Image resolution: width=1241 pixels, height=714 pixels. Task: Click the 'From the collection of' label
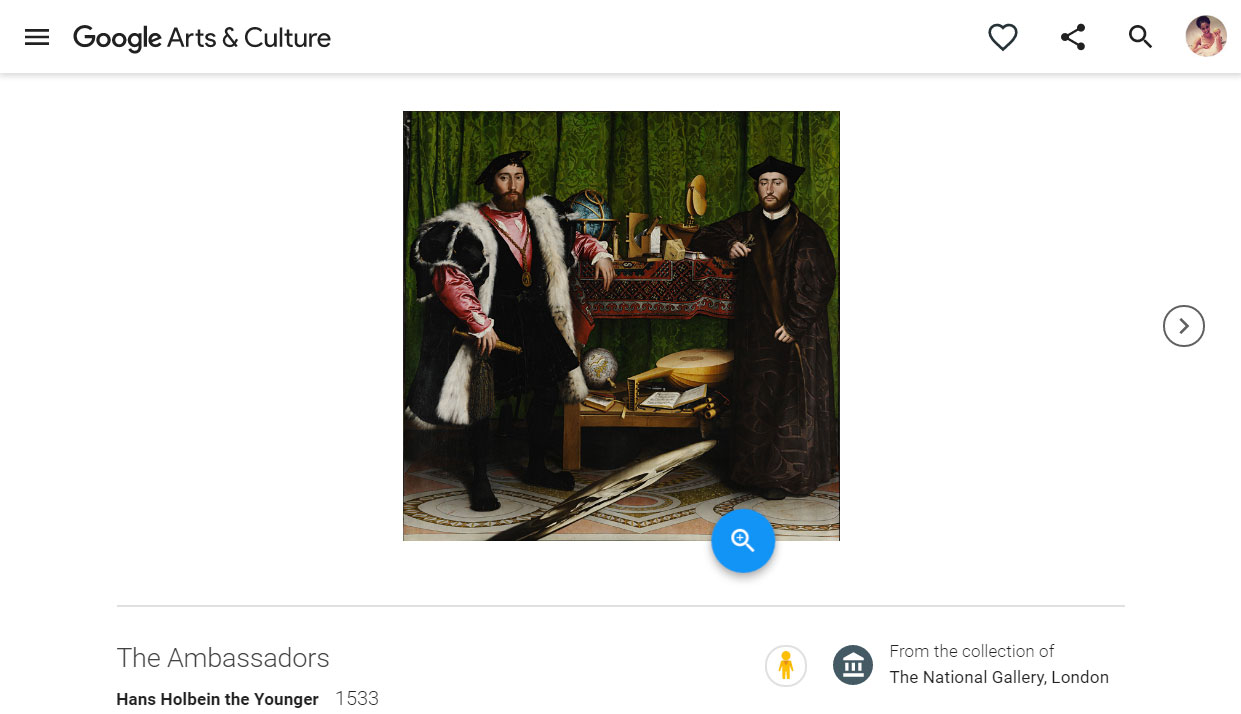[972, 651]
